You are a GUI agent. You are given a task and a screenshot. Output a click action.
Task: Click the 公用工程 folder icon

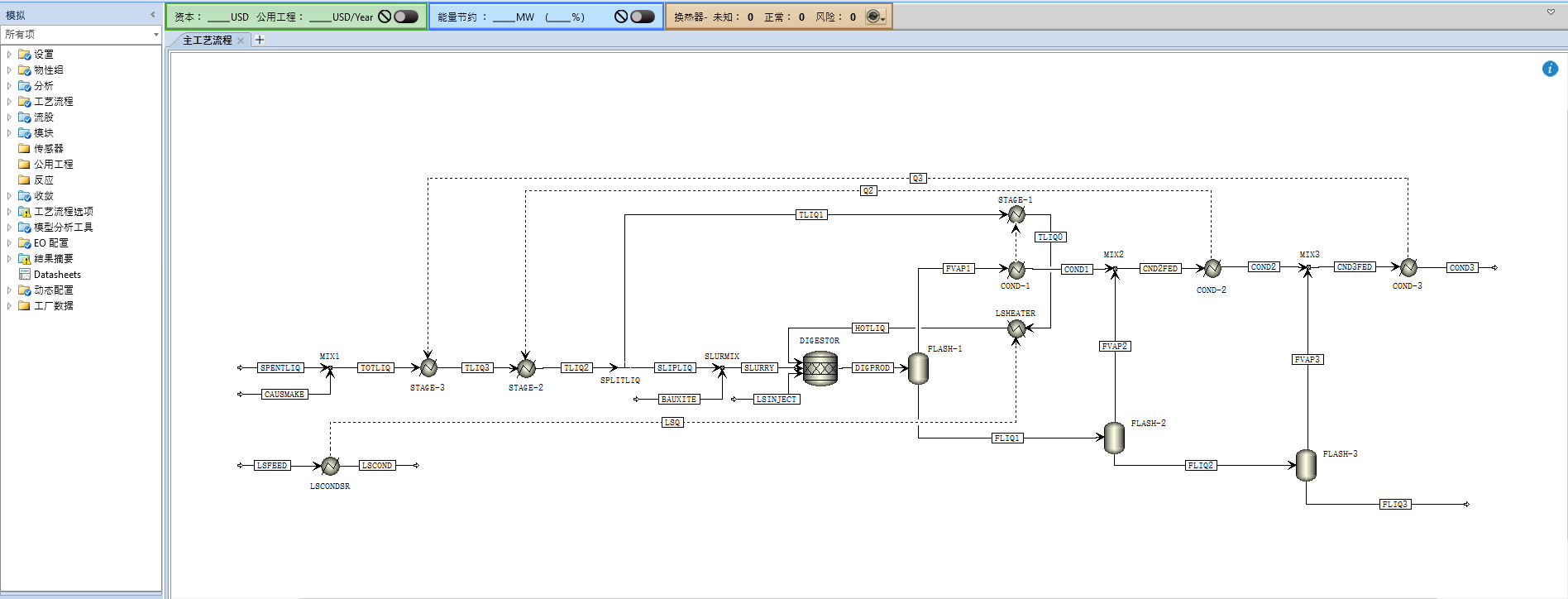pyautogui.click(x=24, y=165)
